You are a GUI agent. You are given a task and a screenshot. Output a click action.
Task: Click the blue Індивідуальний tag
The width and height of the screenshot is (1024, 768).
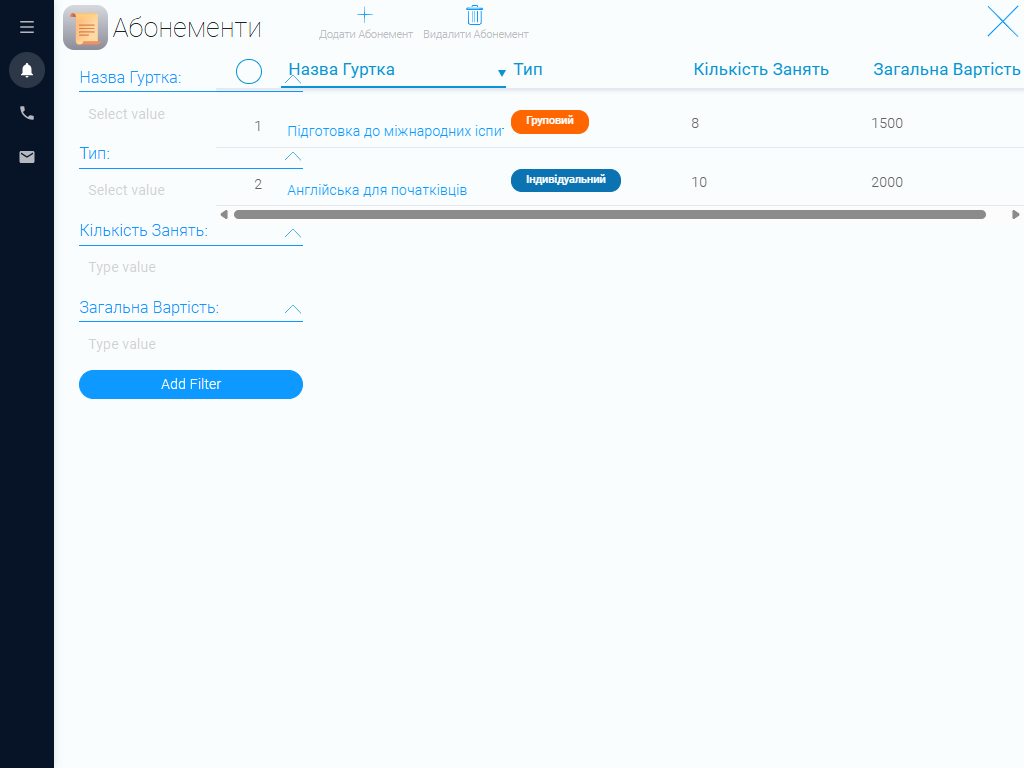coord(566,180)
